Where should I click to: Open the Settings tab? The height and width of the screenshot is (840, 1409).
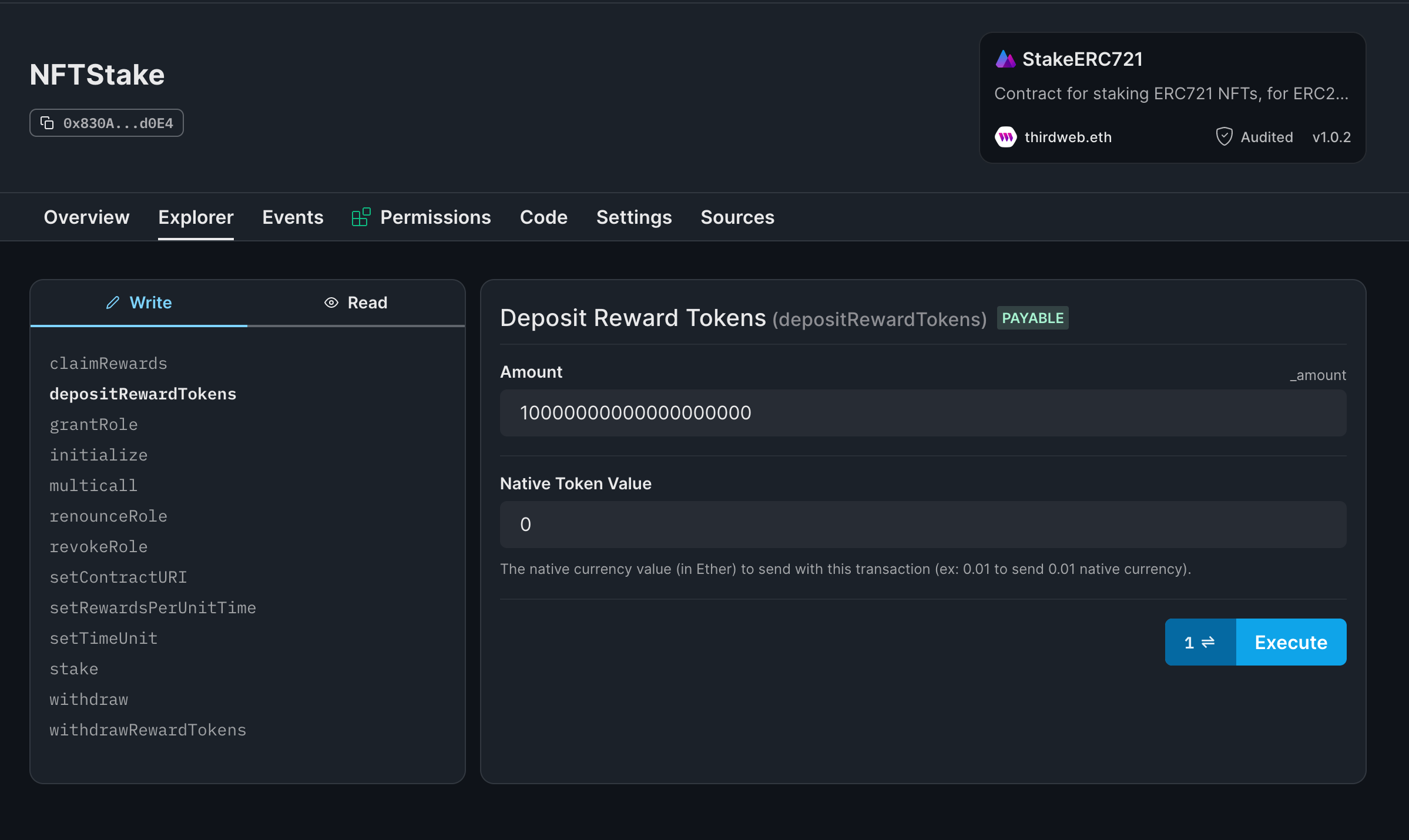(x=634, y=217)
